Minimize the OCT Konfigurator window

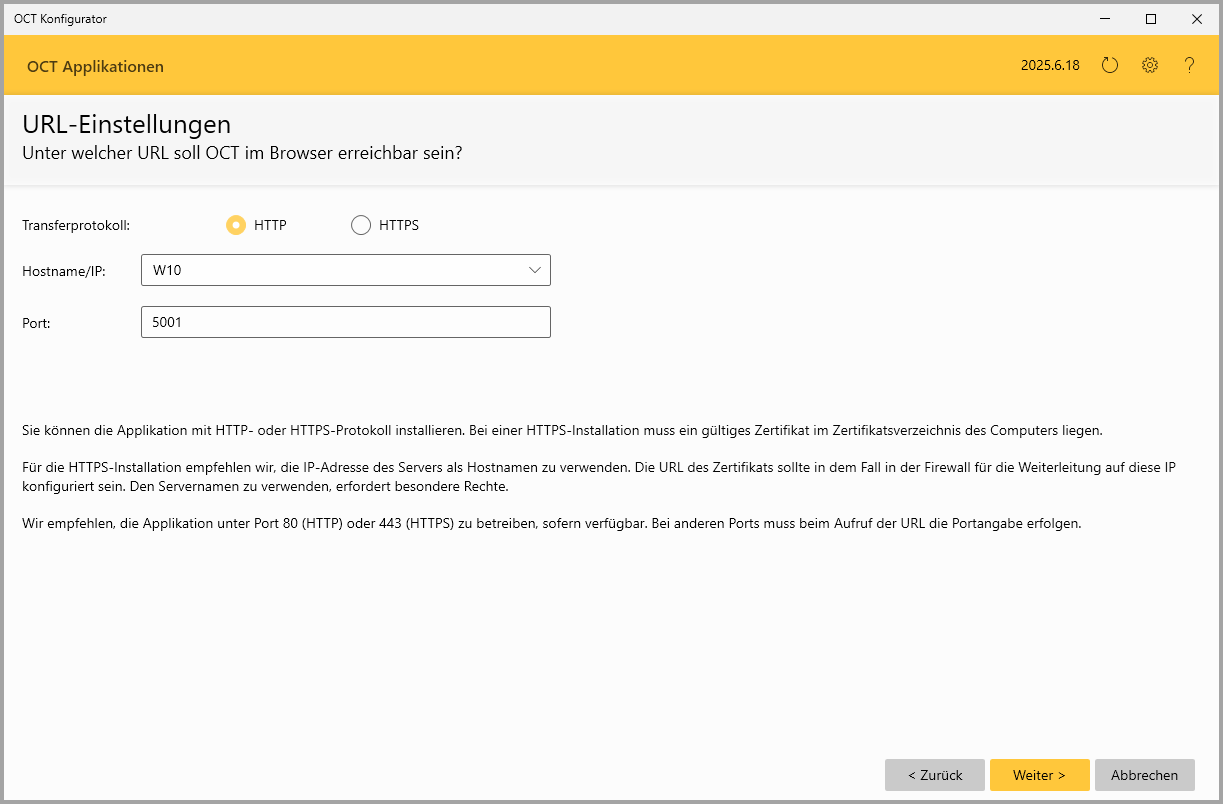click(x=1105, y=19)
